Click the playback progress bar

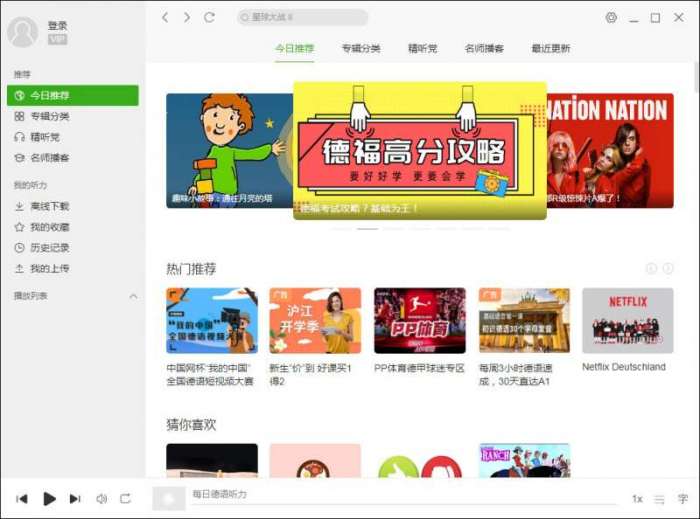coord(404,505)
